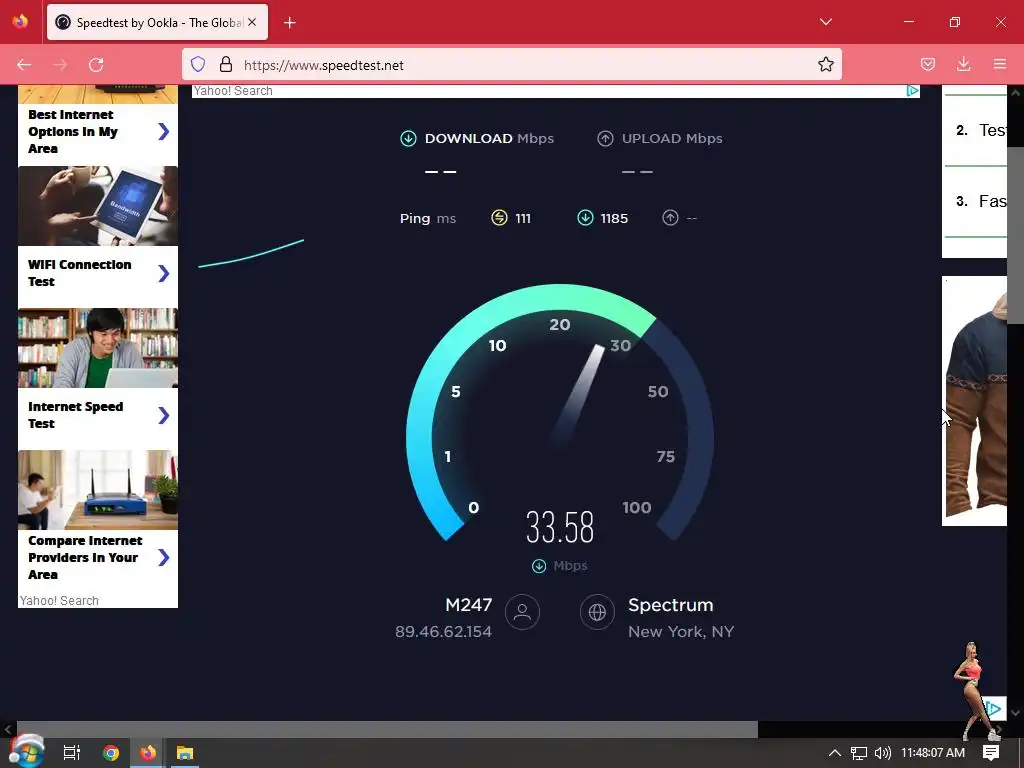Click the DOWNLOAD Mbps arrow icon
Screen dimensions: 1024x768
[x=408, y=138]
